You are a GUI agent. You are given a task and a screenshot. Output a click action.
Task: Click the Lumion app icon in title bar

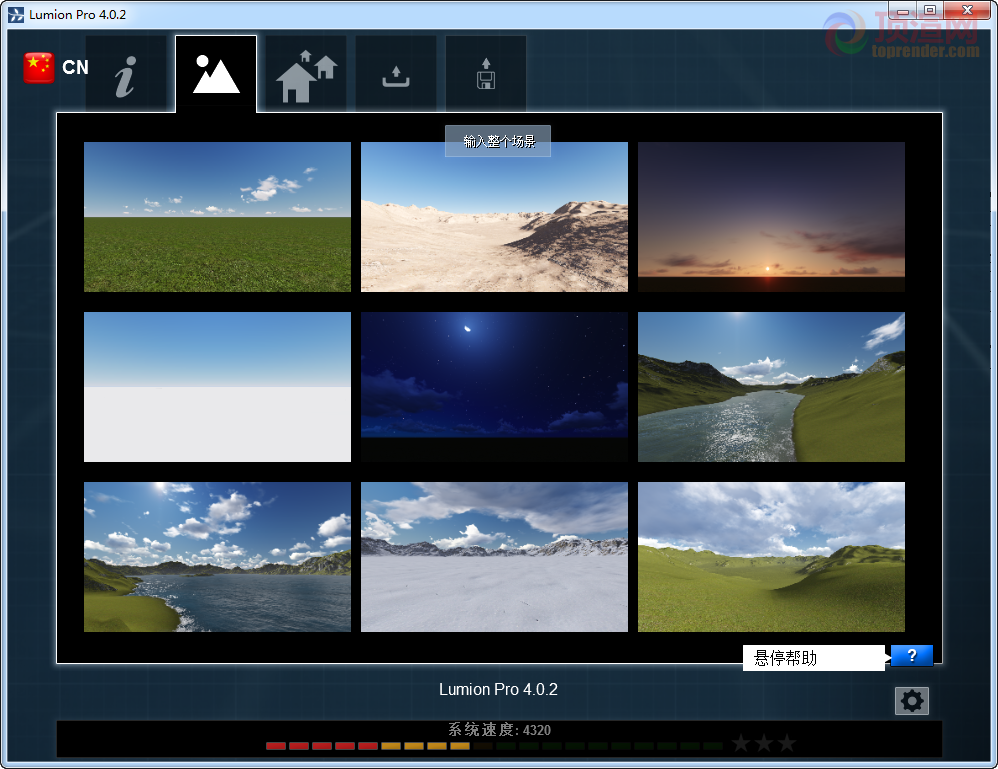point(16,15)
